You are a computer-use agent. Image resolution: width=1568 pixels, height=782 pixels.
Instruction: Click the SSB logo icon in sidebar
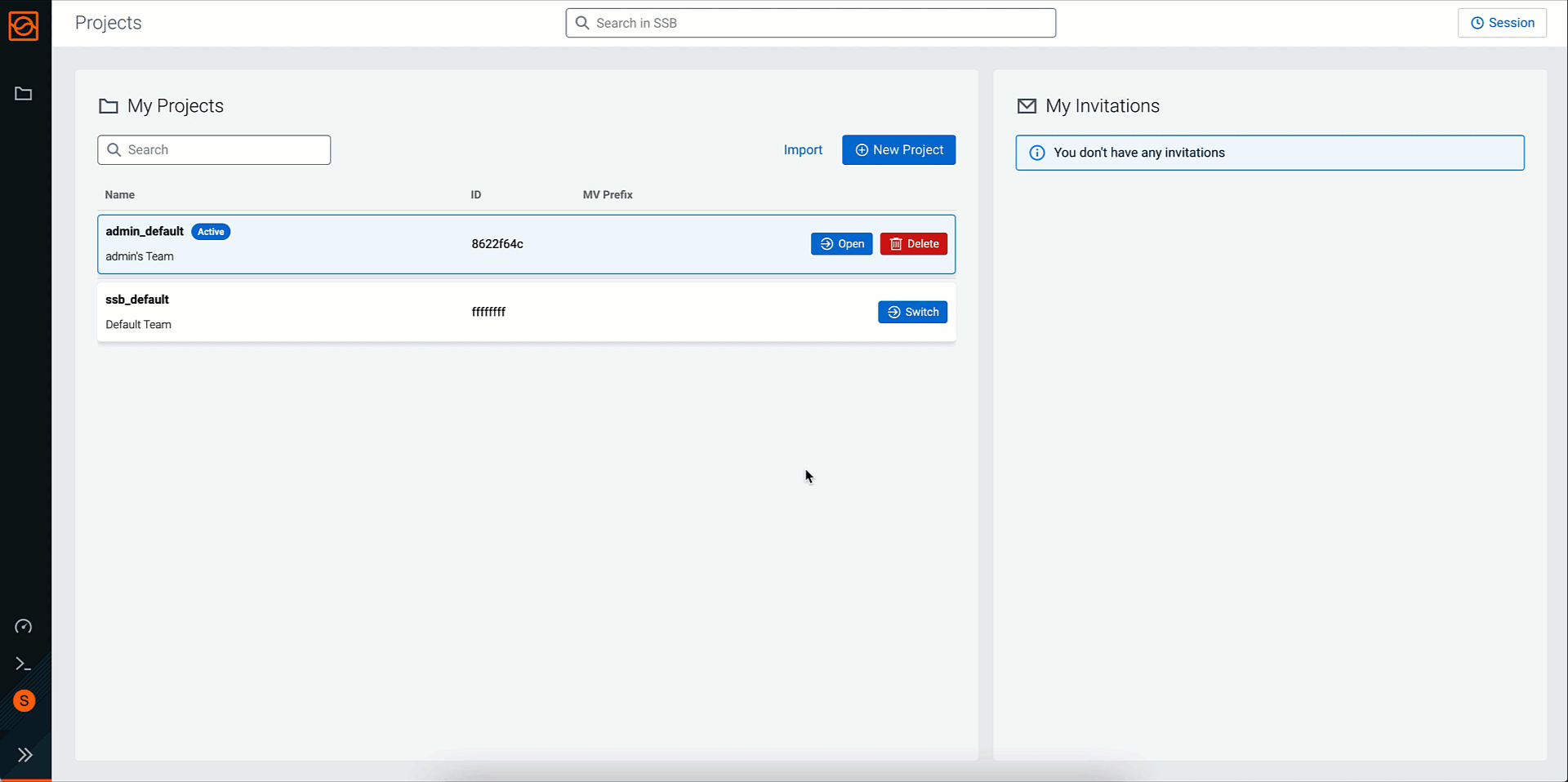24,25
